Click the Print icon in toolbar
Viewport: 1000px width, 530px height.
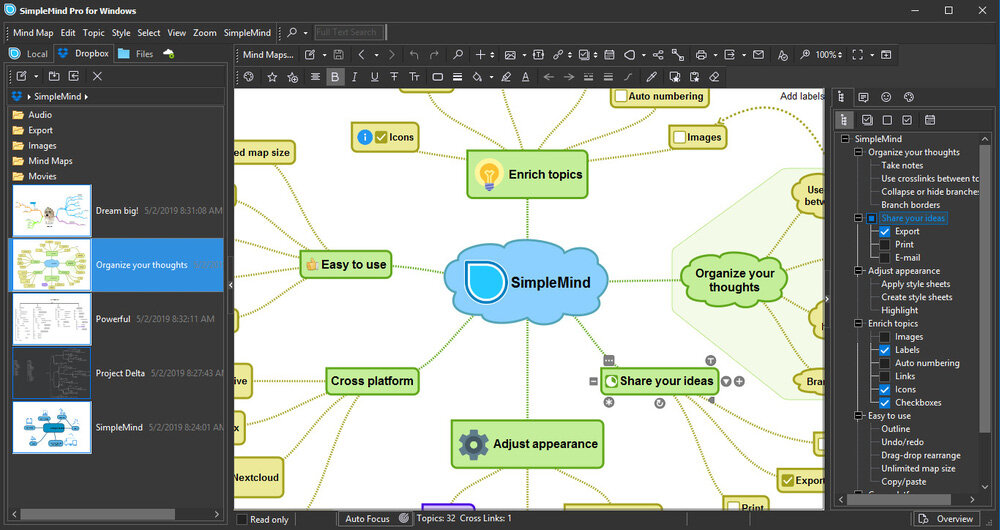tap(701, 55)
